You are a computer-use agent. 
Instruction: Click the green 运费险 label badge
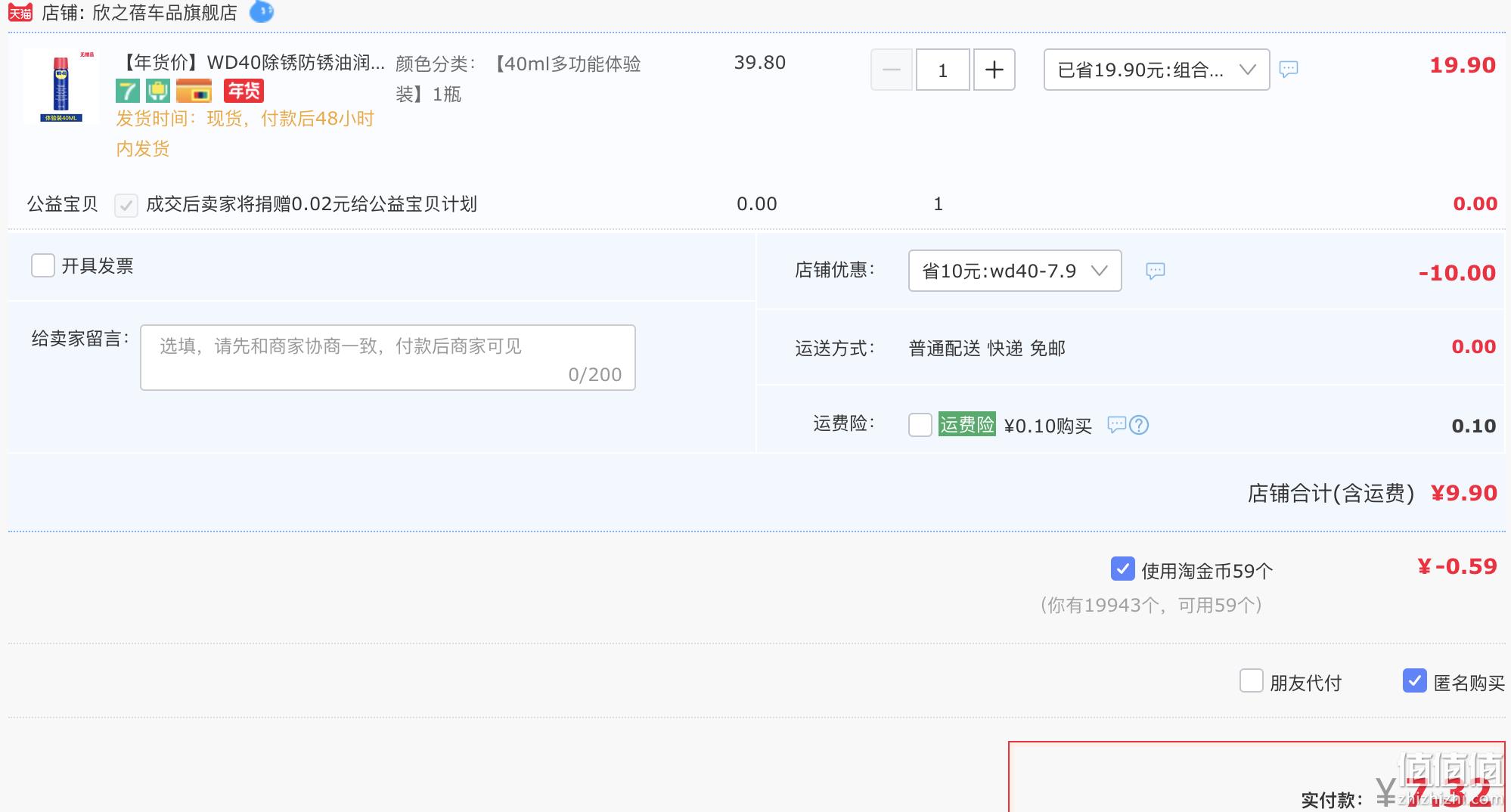pyautogui.click(x=966, y=425)
